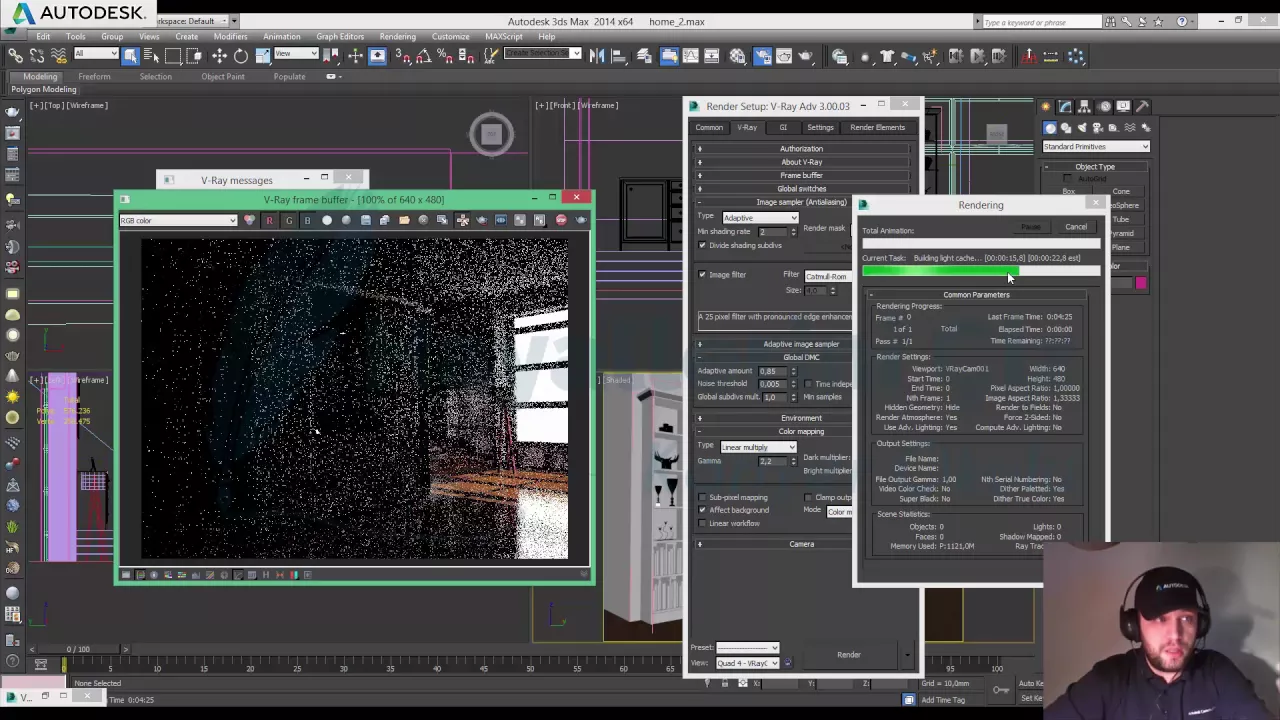Open reference coordinate system View dropdown

point(296,54)
